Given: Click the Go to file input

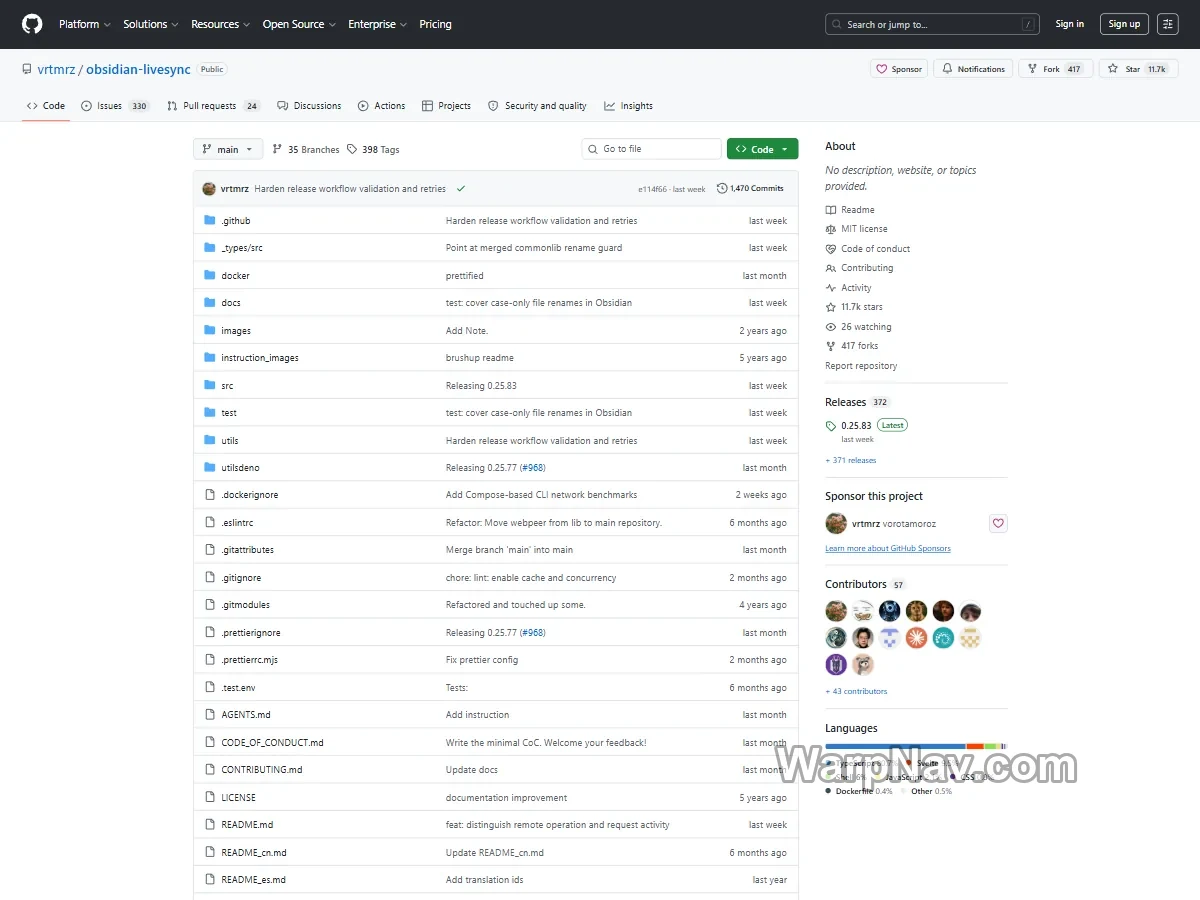Looking at the screenshot, I should coord(651,149).
